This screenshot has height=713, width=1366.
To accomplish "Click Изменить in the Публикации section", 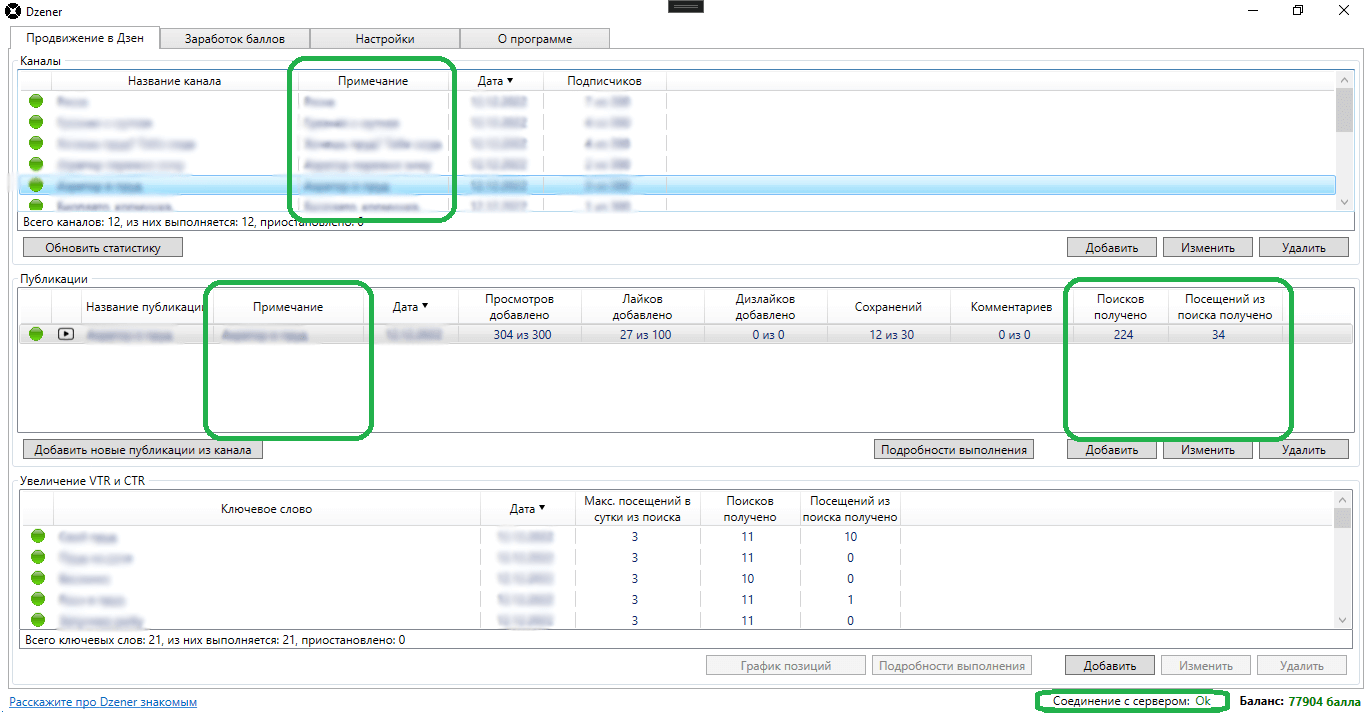I will pos(1207,450).
